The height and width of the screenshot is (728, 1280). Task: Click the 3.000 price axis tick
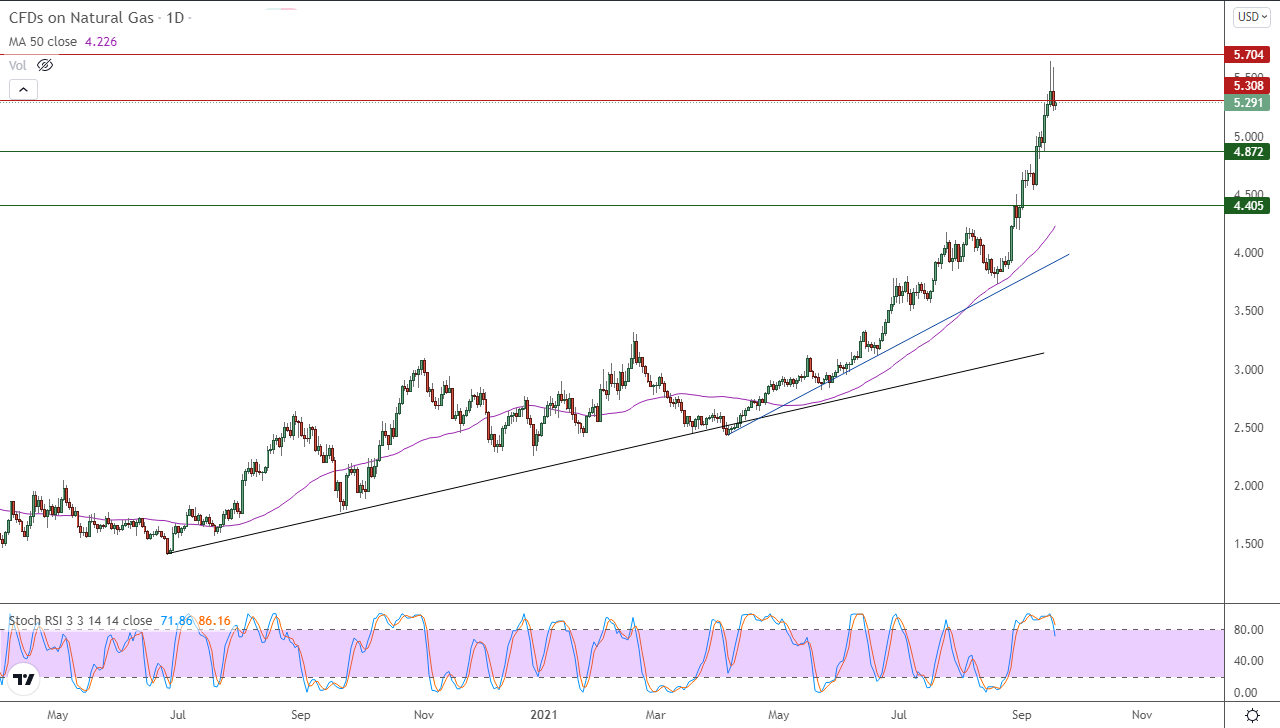pos(1248,370)
